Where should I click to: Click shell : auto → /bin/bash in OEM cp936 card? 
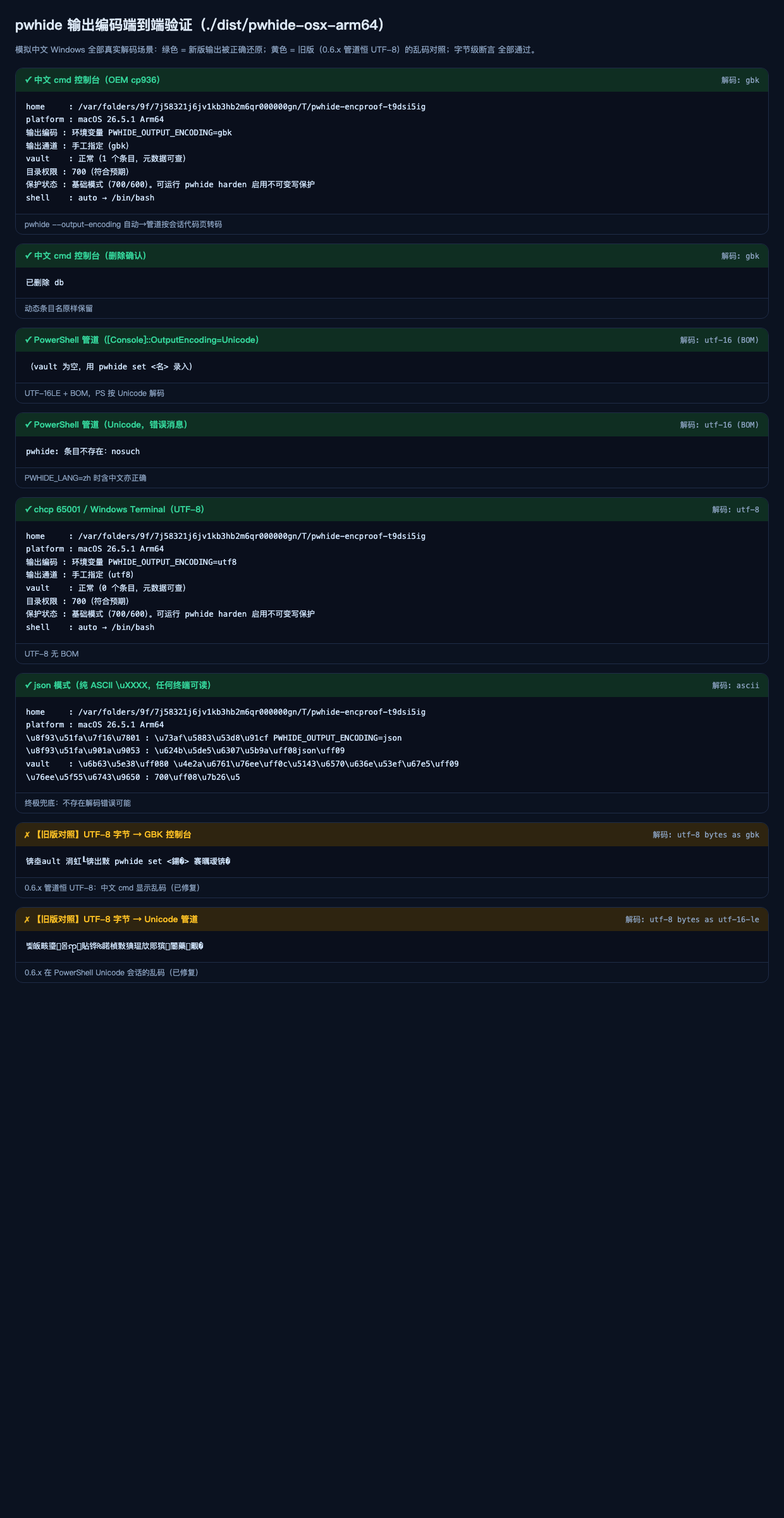90,197
